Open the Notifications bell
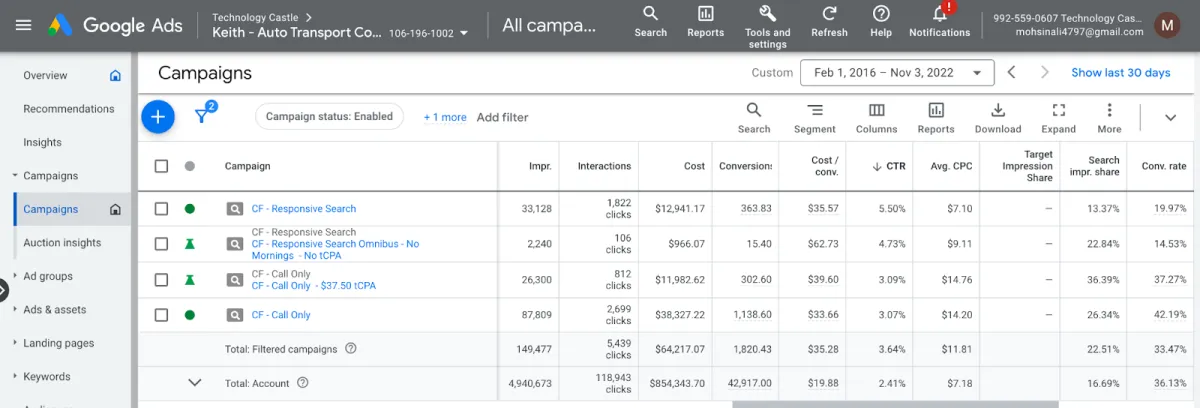The height and width of the screenshot is (408, 1200). pyautogui.click(x=939, y=19)
